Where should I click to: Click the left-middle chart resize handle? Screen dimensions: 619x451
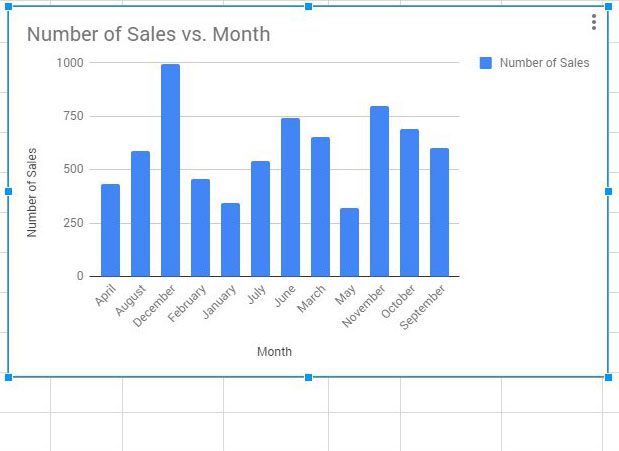(x=9, y=191)
